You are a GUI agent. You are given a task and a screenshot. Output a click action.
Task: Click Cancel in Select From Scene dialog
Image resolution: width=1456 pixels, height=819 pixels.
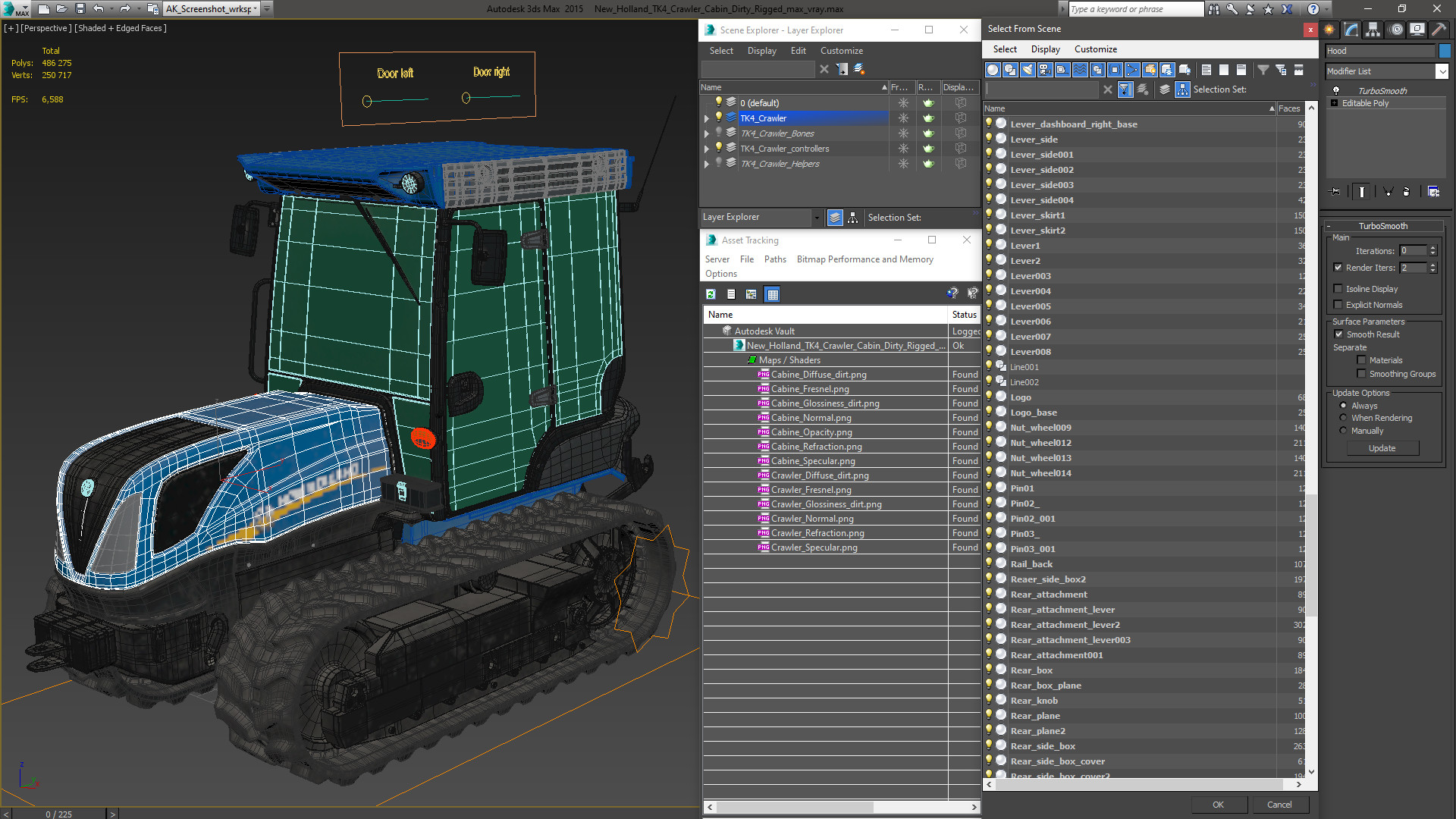pos(1279,805)
